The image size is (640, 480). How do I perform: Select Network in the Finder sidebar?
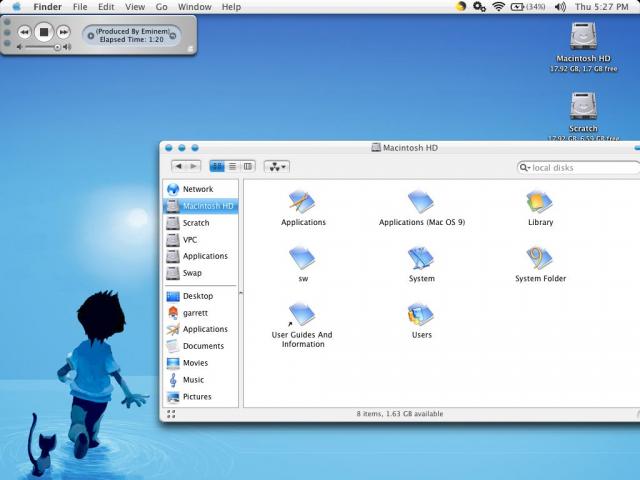(x=200, y=189)
